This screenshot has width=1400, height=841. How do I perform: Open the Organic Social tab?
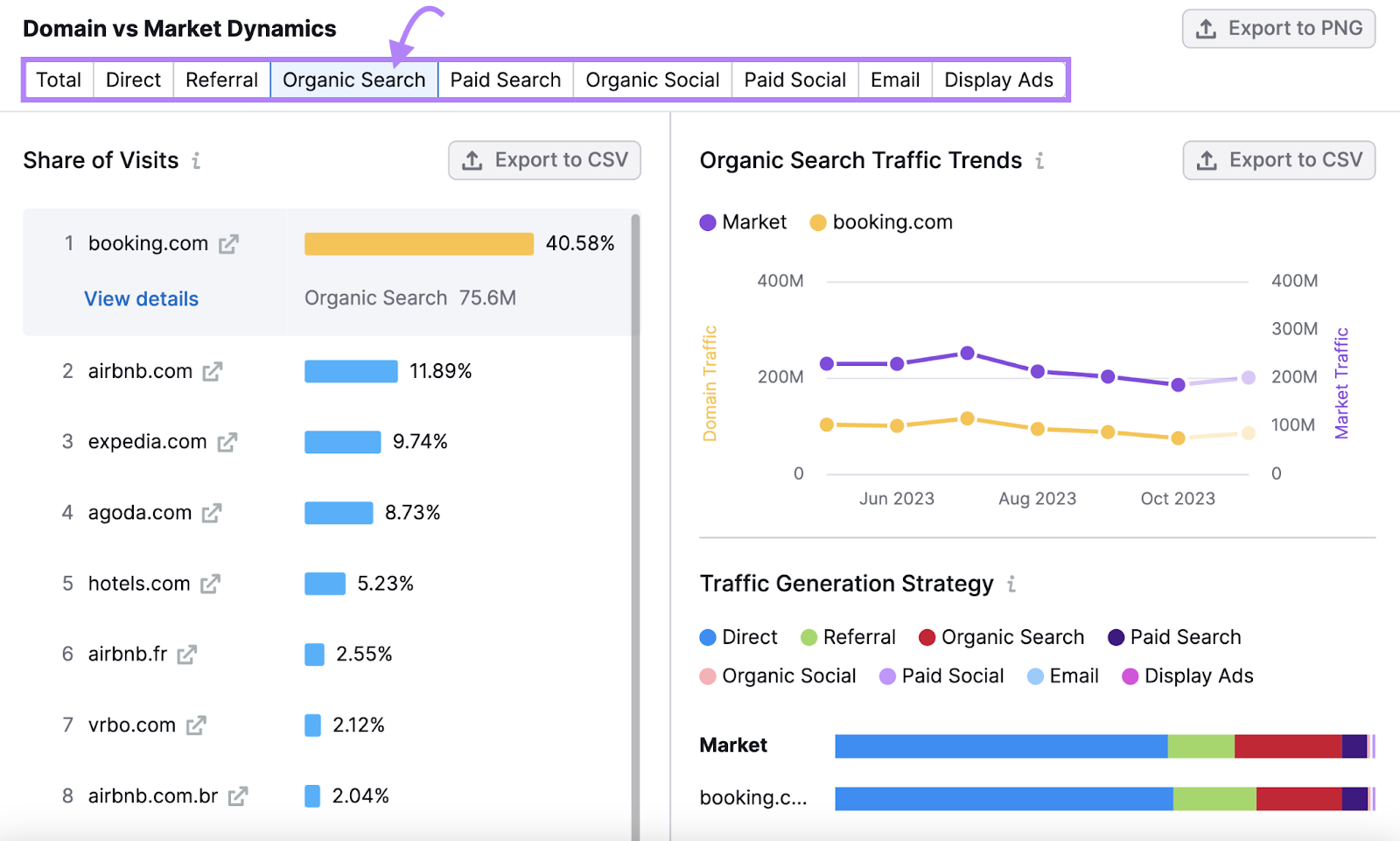tap(653, 80)
